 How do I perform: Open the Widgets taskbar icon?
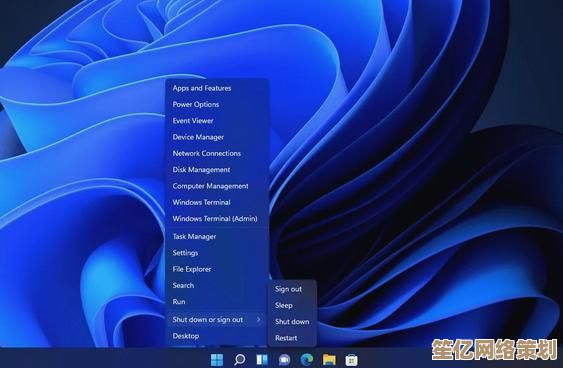262,359
